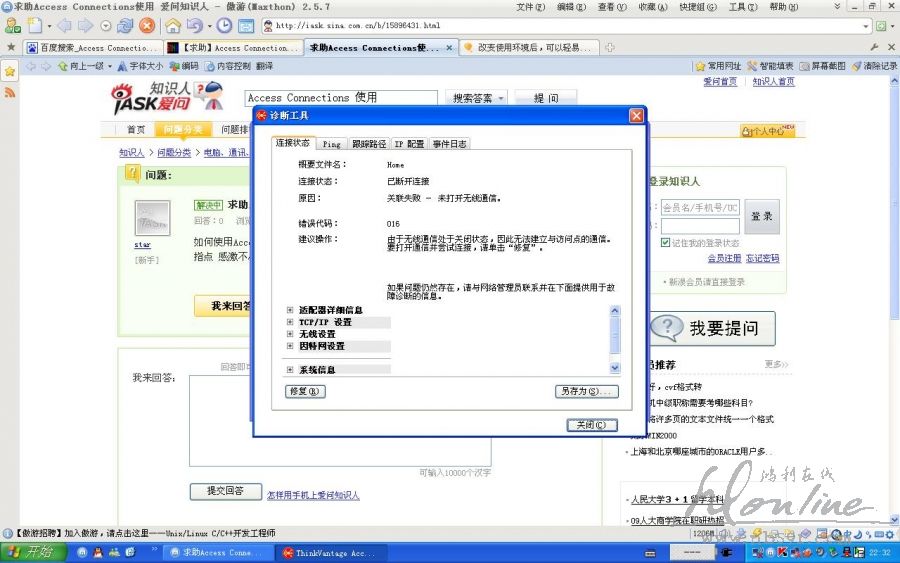This screenshot has width=900, height=563.
Task: Click the browser Home icon
Action: tap(173, 25)
